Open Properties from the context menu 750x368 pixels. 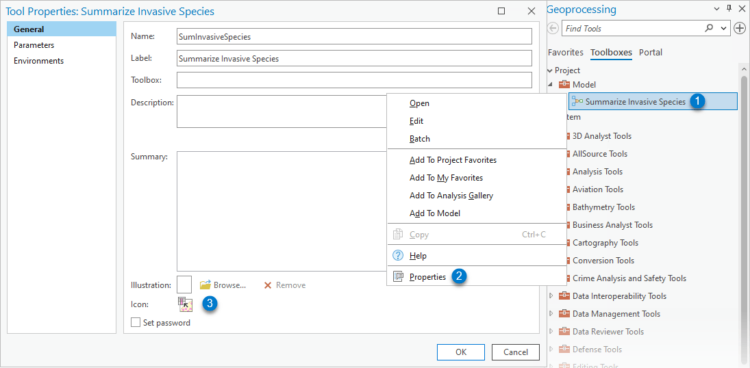pyautogui.click(x=476, y=277)
